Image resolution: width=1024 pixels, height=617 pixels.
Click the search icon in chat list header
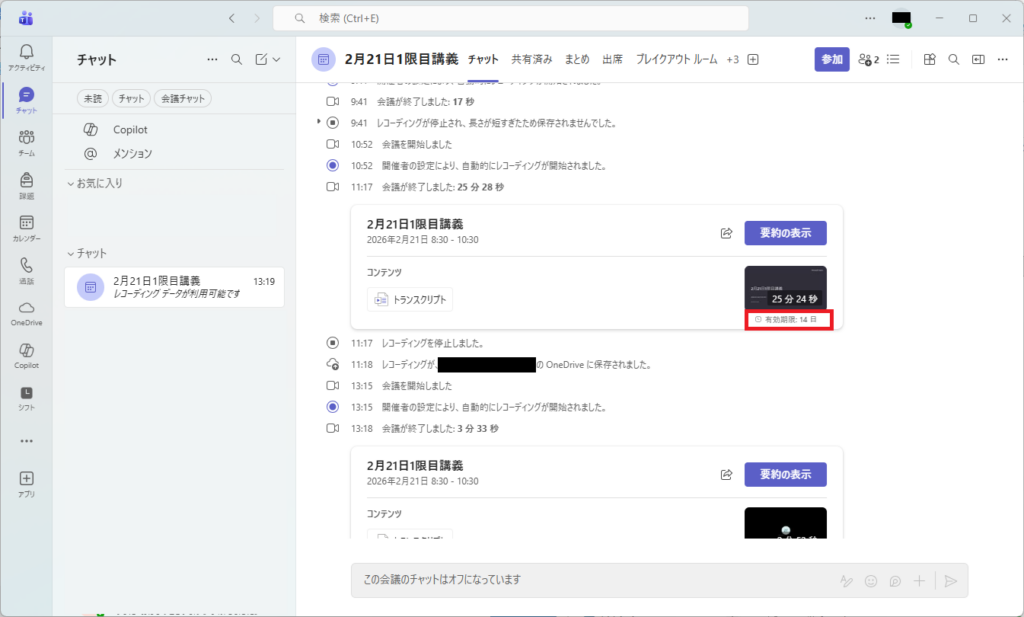[237, 60]
